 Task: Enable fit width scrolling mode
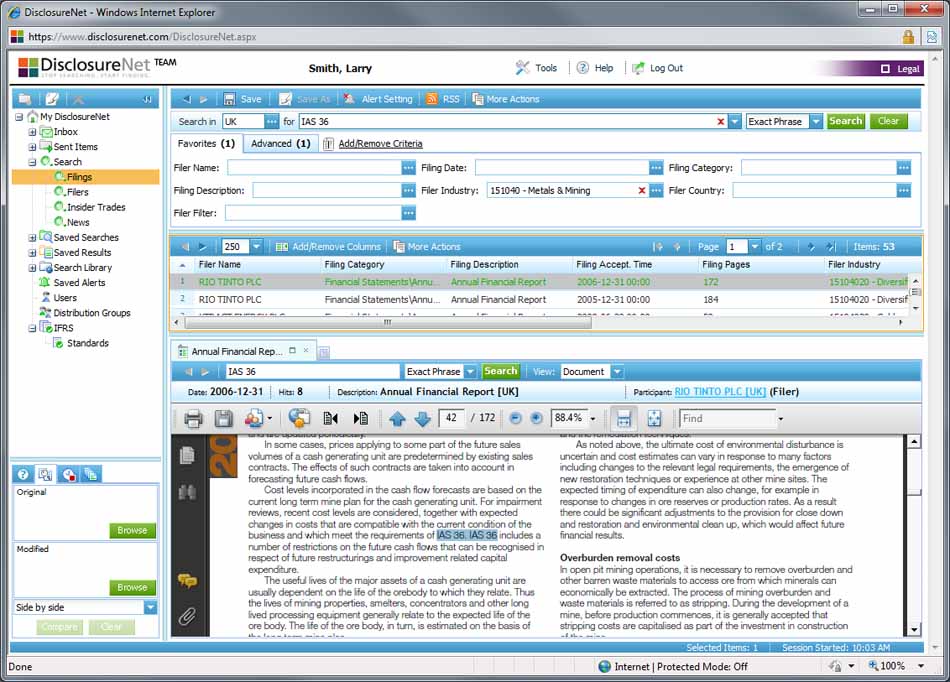(x=624, y=419)
